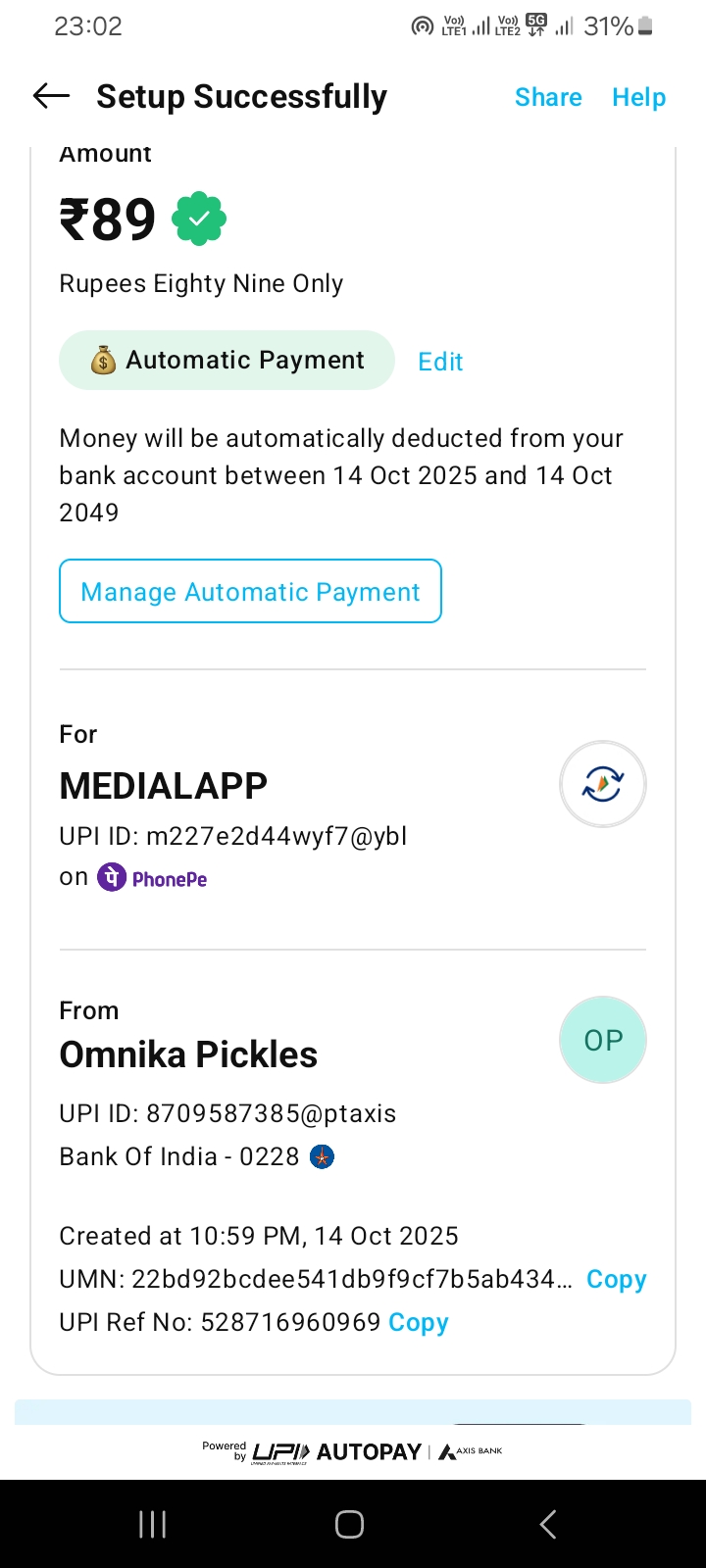The width and height of the screenshot is (706, 1568).
Task: Tap the money bag icon
Action: pyautogui.click(x=103, y=362)
